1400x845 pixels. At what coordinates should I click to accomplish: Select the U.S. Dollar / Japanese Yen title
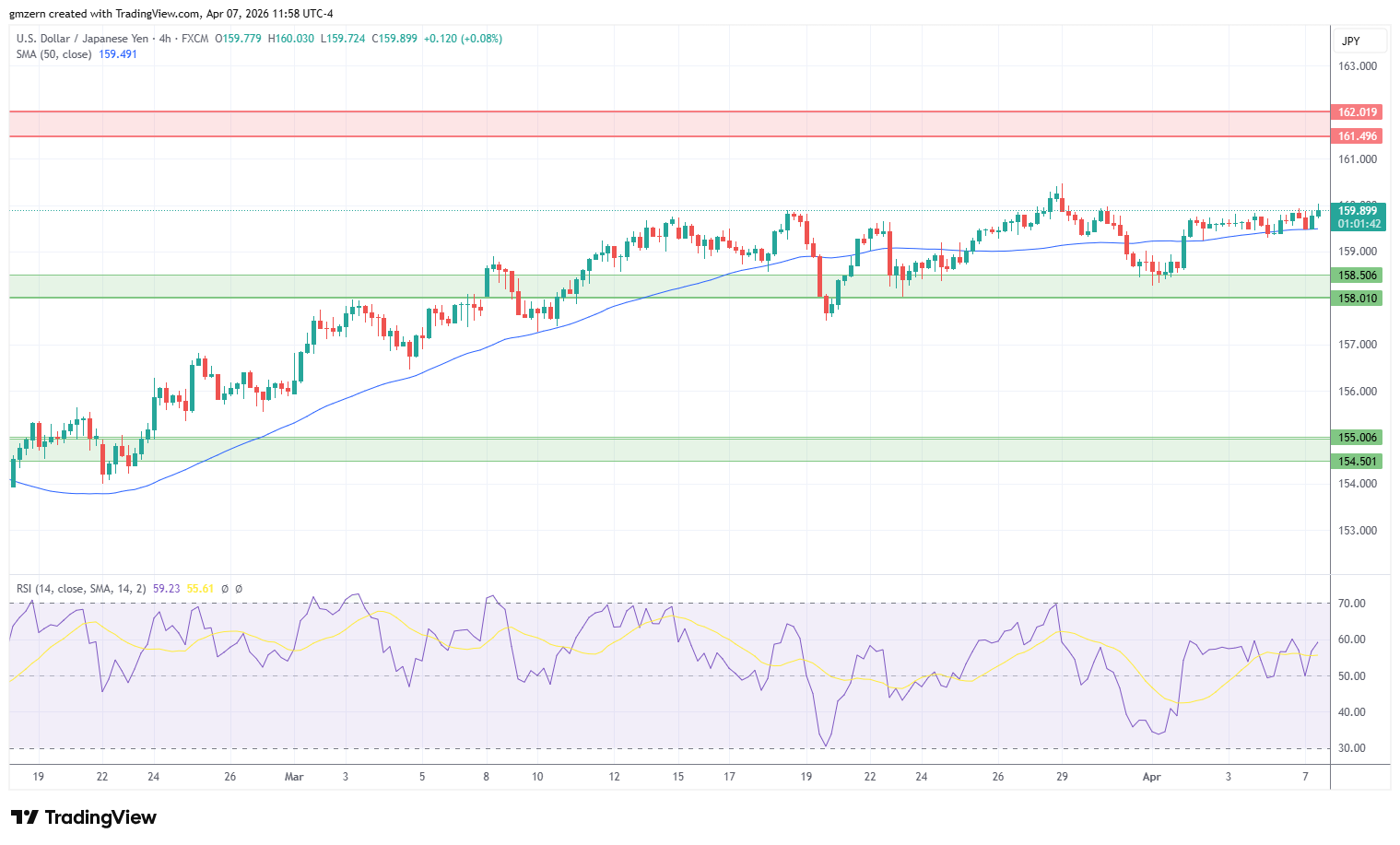click(82, 39)
